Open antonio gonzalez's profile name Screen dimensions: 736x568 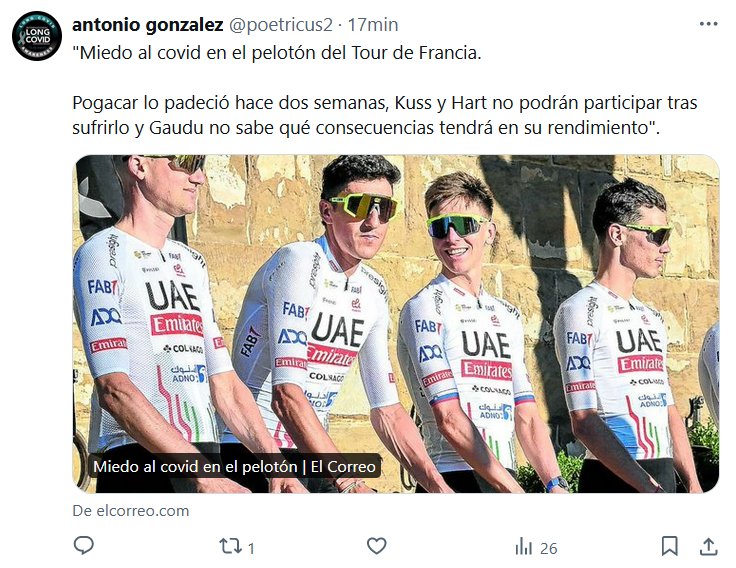[x=147, y=24]
